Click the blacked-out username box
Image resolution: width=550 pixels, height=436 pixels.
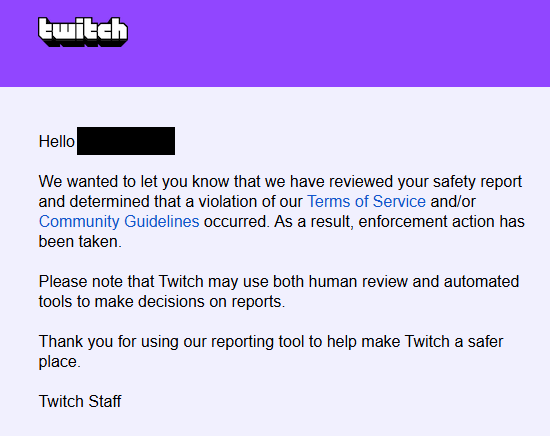[126, 141]
